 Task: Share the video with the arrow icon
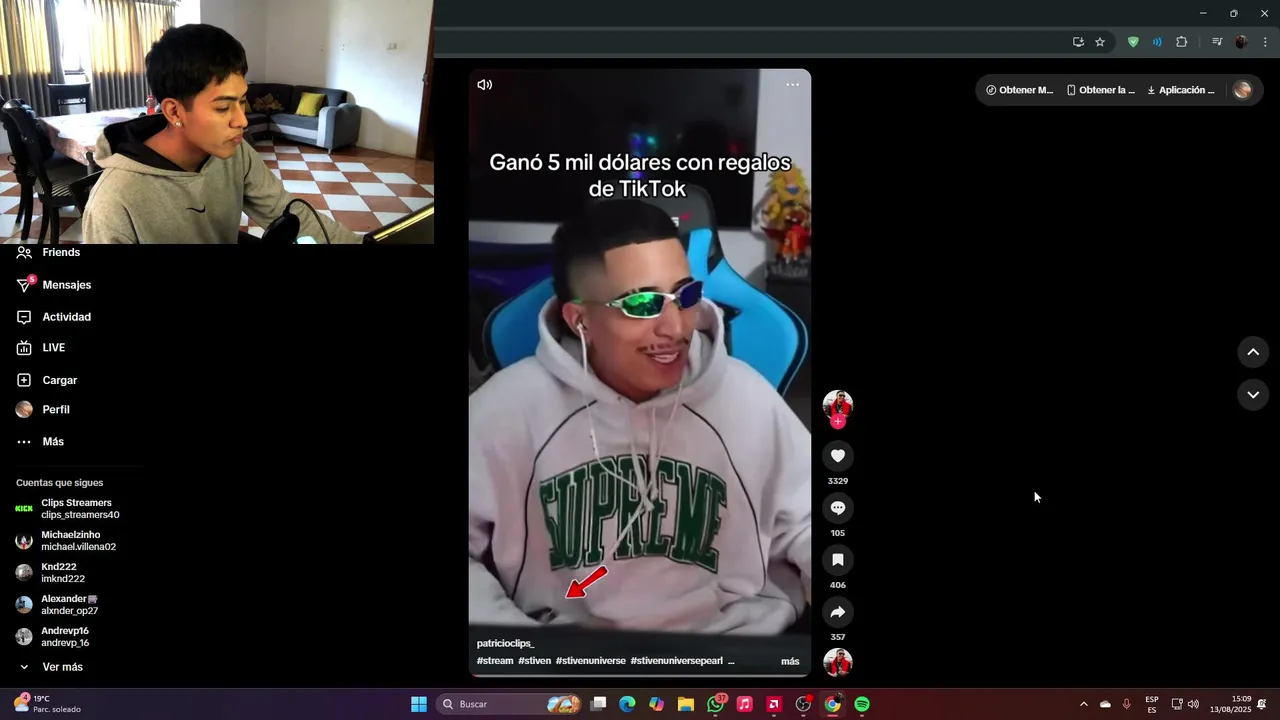tap(838, 612)
